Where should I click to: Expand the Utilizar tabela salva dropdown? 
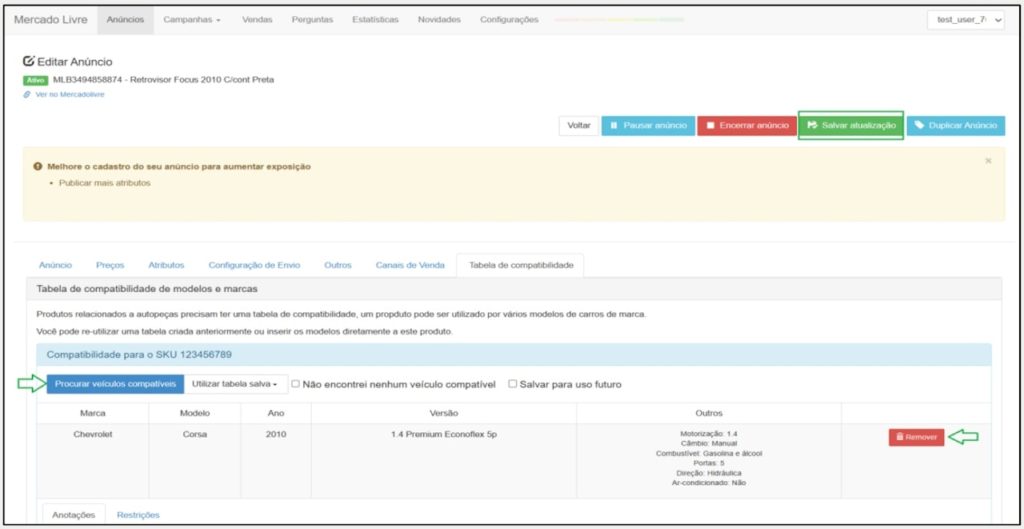(235, 384)
